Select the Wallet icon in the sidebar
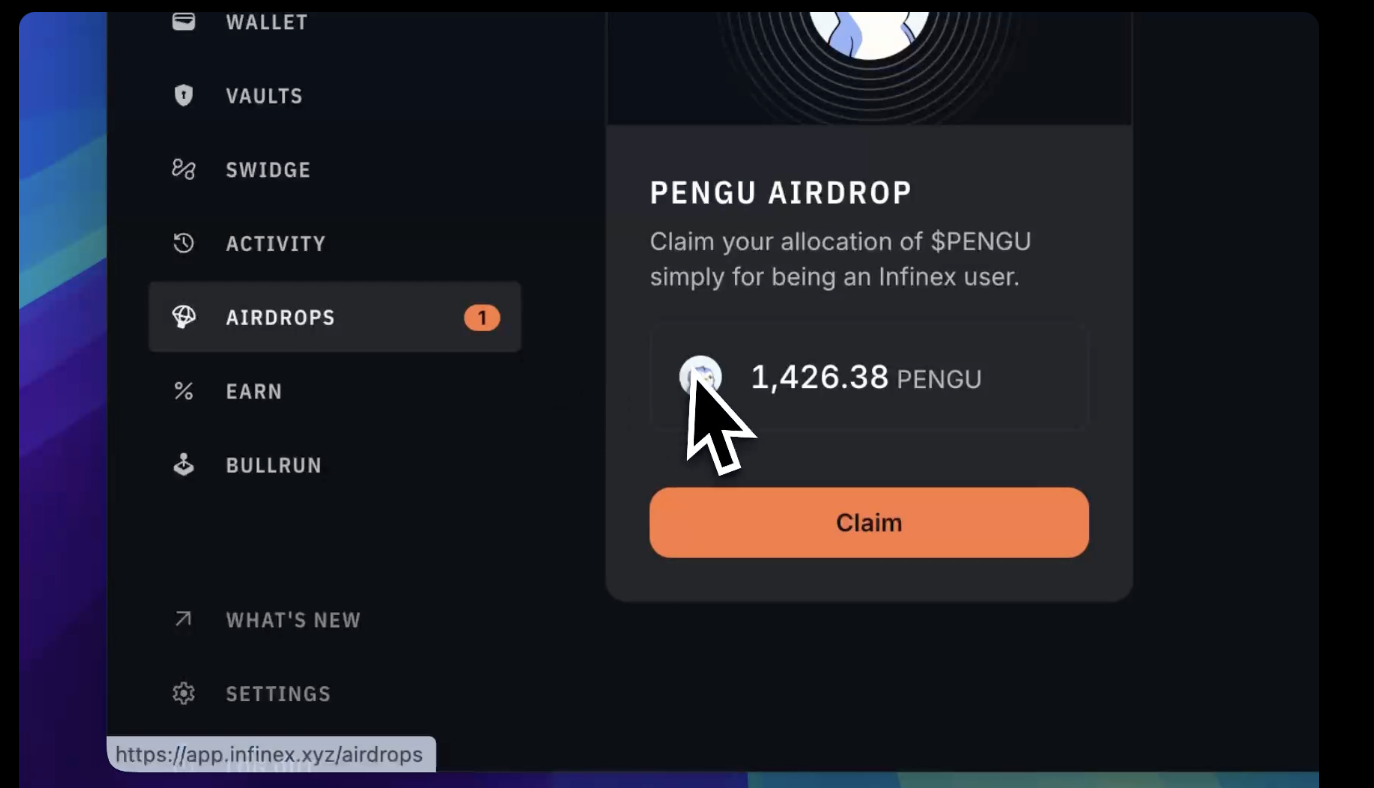Viewport: 1374px width, 788px height. pyautogui.click(x=183, y=20)
